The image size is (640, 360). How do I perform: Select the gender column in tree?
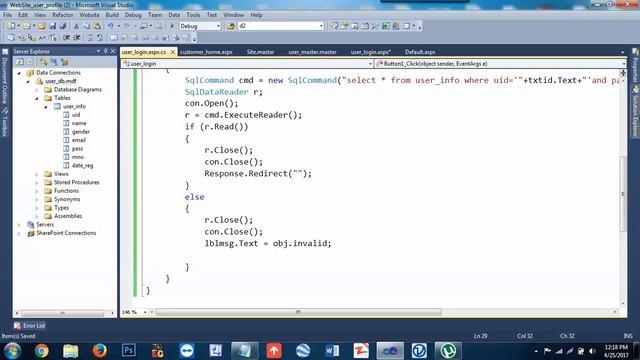pos(80,132)
